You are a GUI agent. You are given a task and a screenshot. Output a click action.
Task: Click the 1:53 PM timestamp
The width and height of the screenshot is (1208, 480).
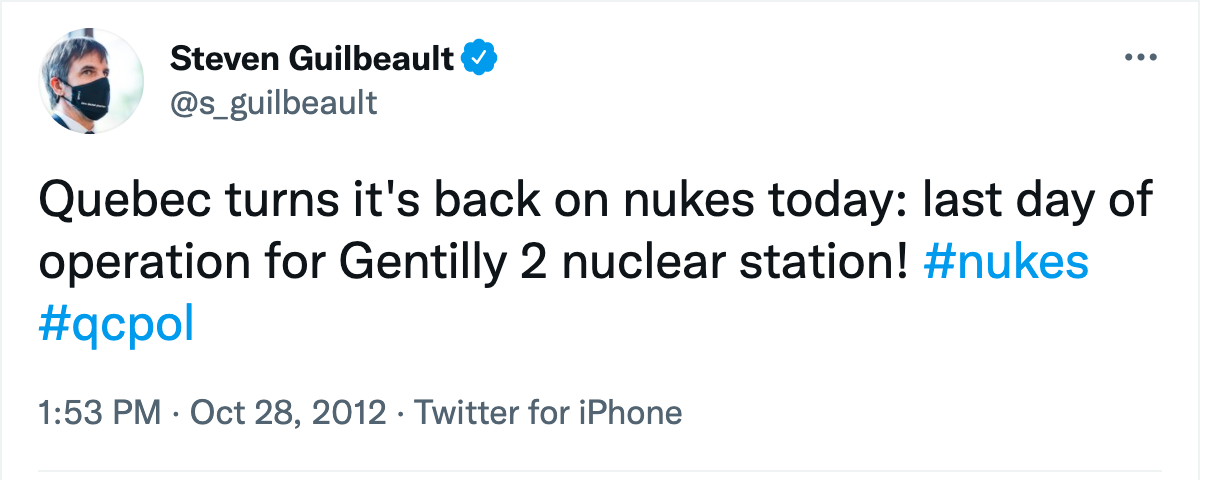pyautogui.click(x=98, y=412)
